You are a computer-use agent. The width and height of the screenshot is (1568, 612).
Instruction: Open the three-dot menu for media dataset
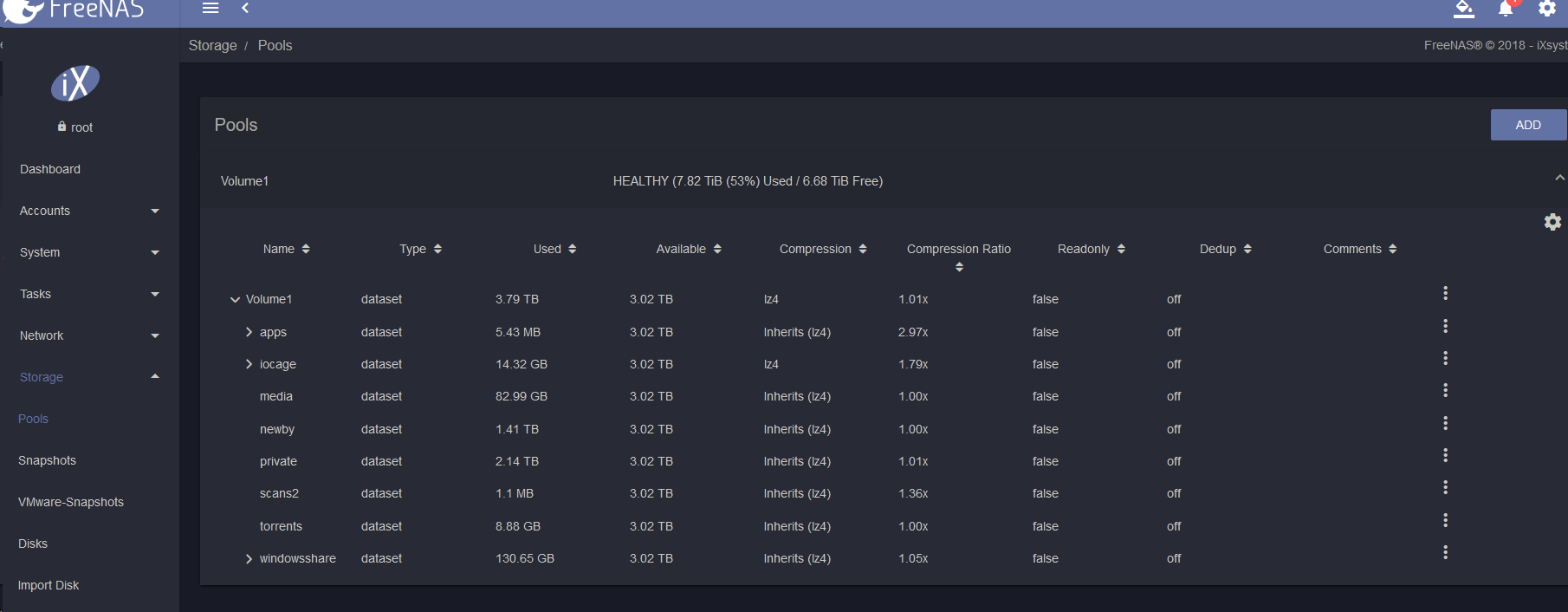pyautogui.click(x=1445, y=390)
